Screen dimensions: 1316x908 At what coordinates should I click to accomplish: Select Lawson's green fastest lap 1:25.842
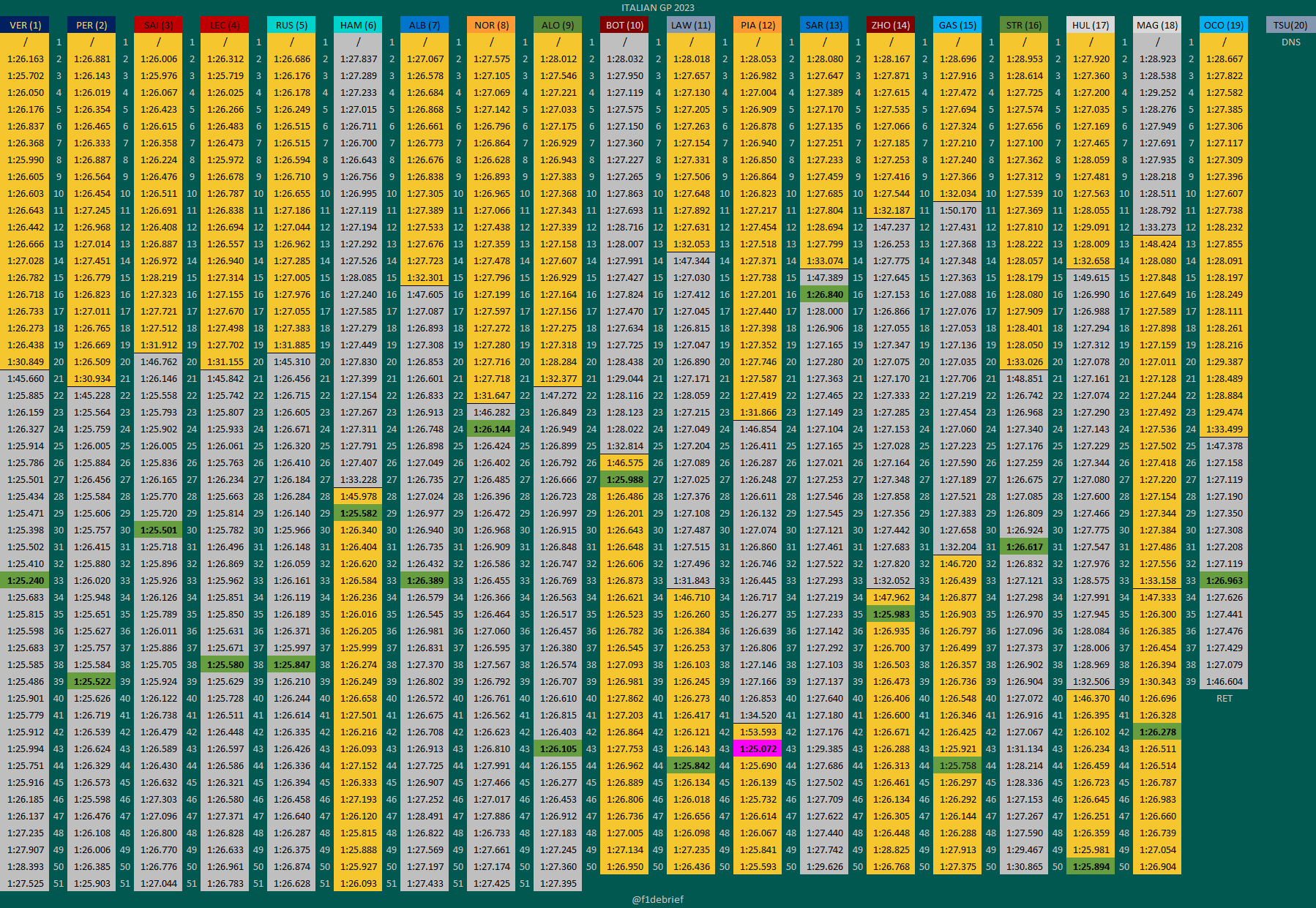692,765
